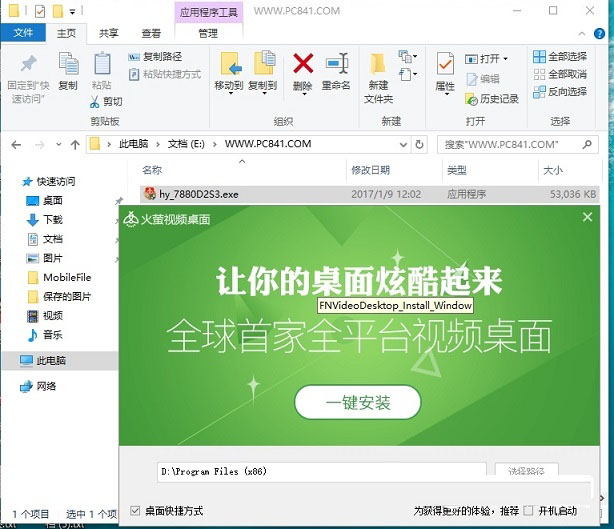Expand Quick Access toolbar customize arrow
Viewport: 614px width, 529px height.
click(72, 12)
